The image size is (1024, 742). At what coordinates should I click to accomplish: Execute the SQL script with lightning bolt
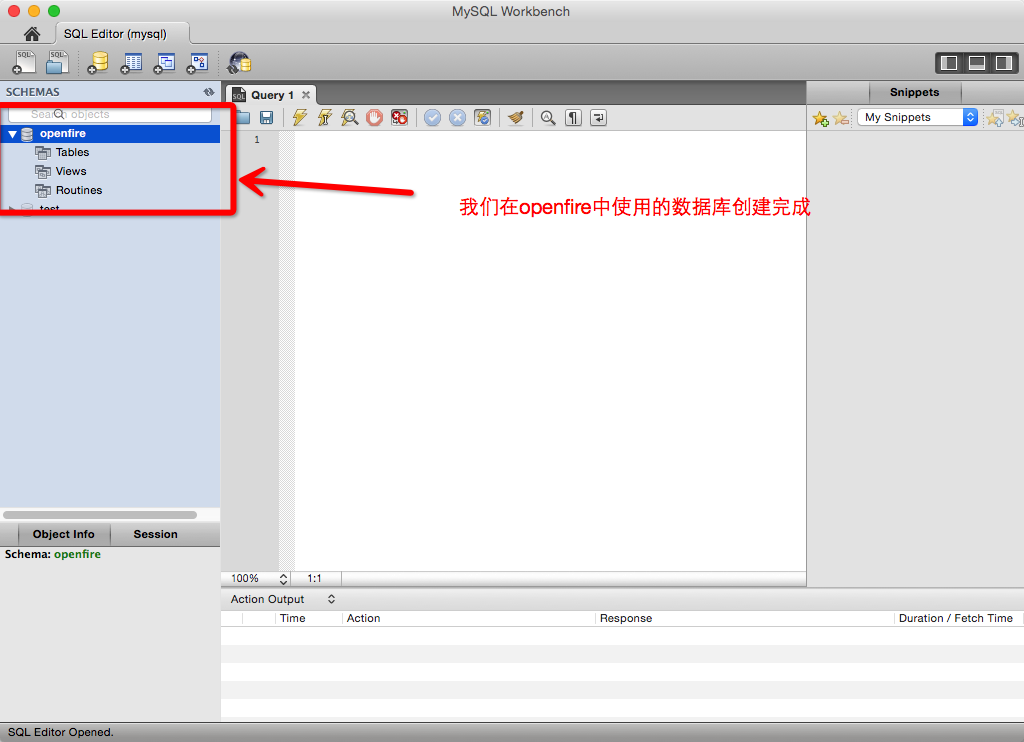300,118
